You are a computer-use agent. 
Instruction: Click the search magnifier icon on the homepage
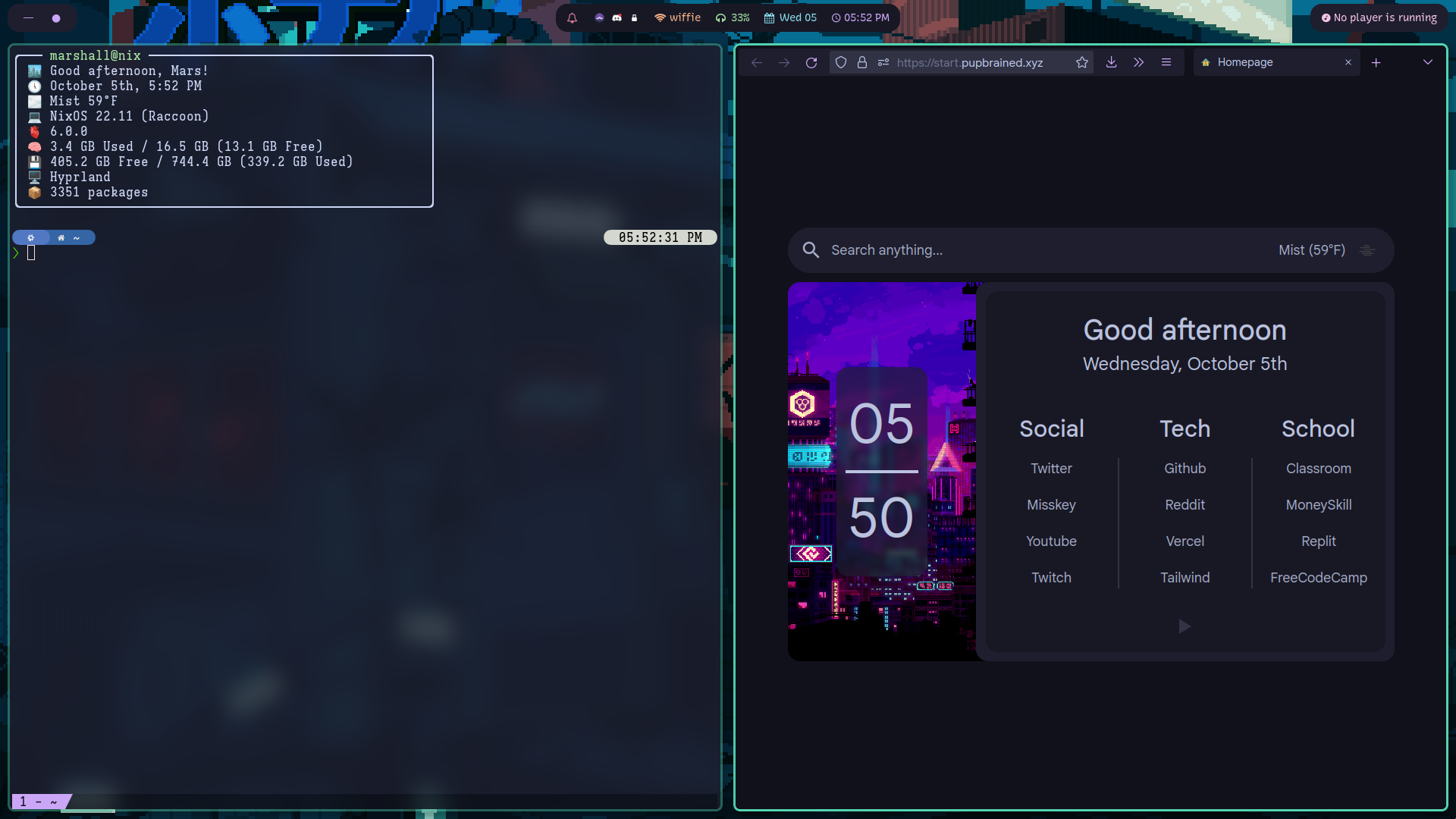pos(811,250)
